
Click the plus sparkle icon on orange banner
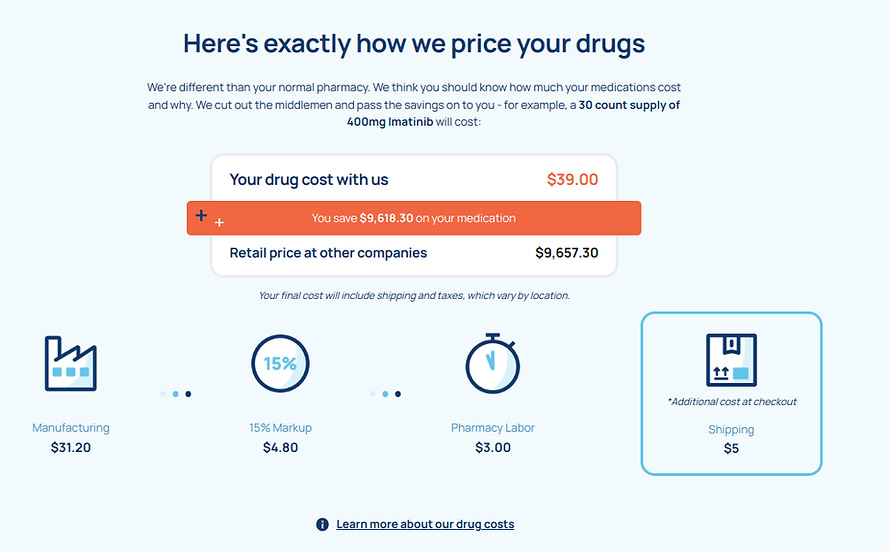pyautogui.click(x=209, y=218)
